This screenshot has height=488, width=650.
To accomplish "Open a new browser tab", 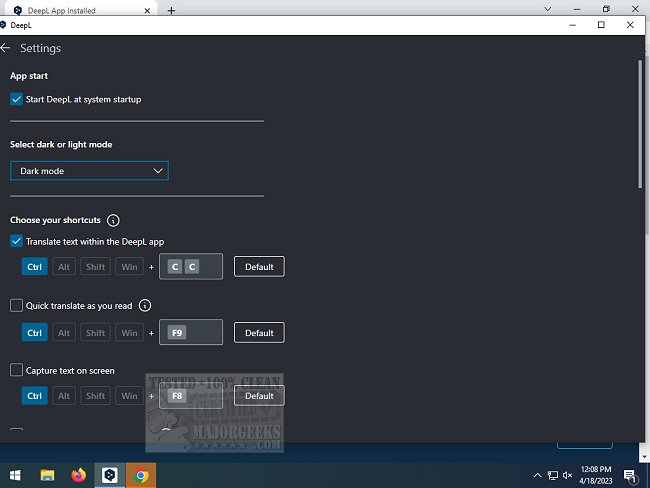I will 171,10.
